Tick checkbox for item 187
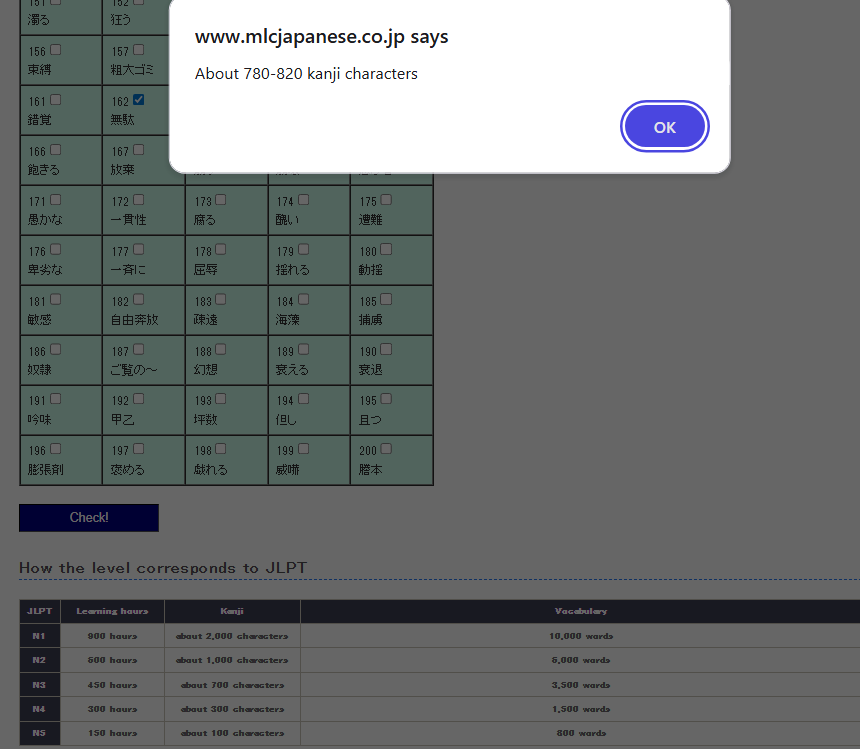Screen dimensions: 860x749 pyautogui.click(x=138, y=349)
